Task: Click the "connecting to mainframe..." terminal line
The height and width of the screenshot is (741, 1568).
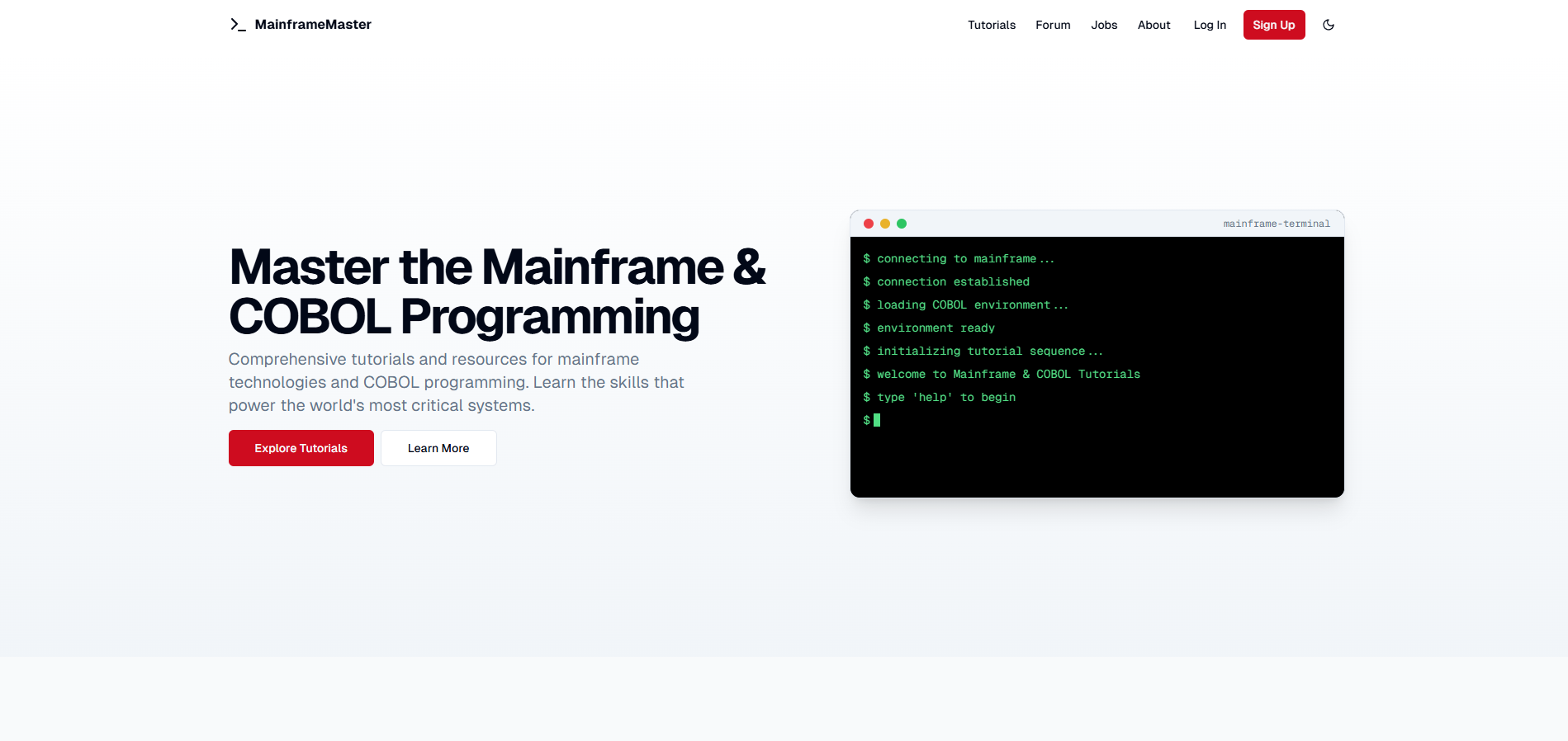Action: [965, 258]
